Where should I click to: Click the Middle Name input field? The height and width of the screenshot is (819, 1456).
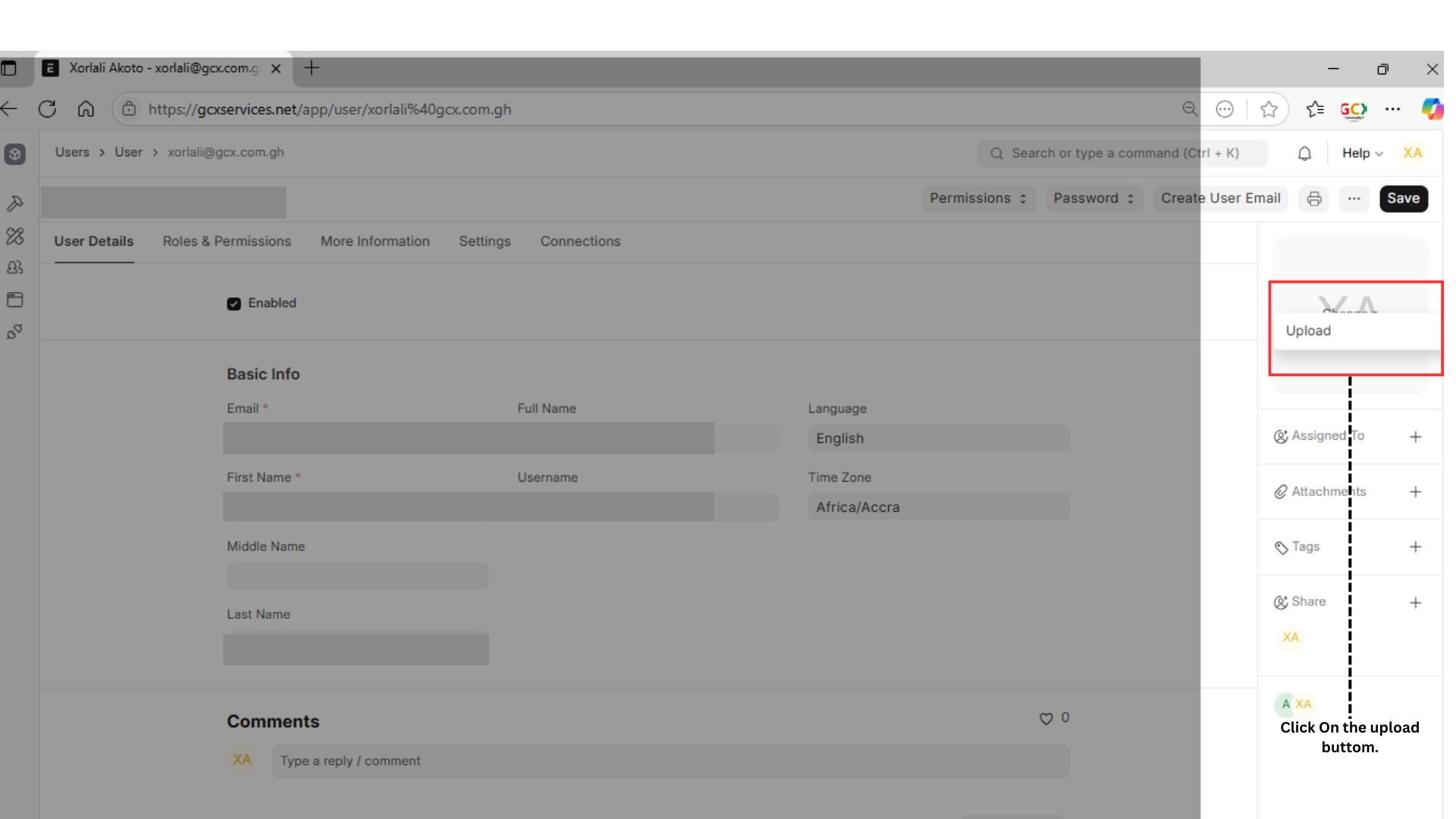[357, 576]
